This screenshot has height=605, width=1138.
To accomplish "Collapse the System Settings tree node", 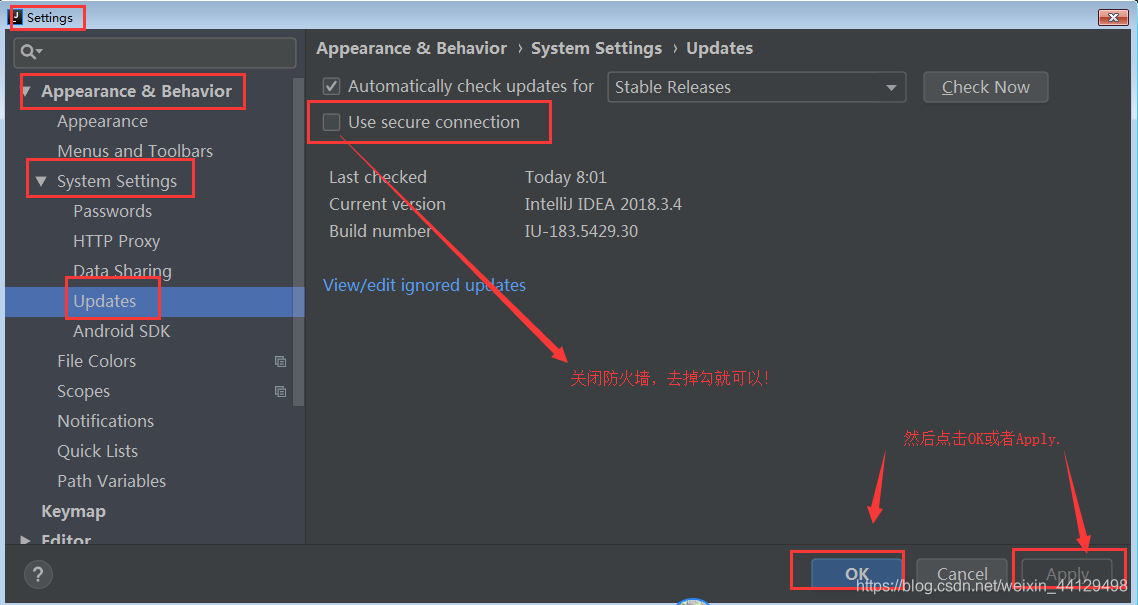I will (41, 181).
